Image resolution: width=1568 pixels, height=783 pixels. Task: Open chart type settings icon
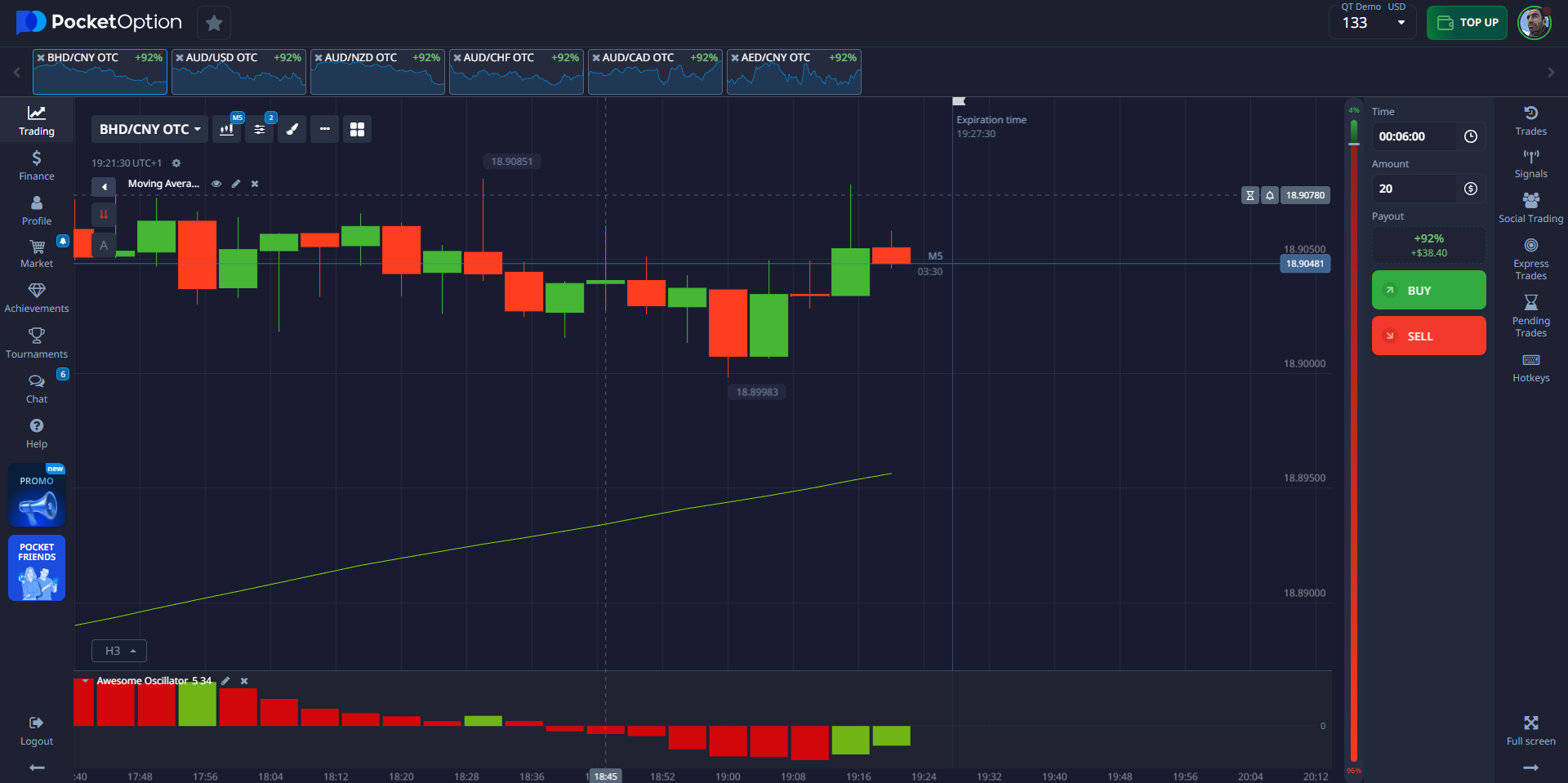click(227, 129)
